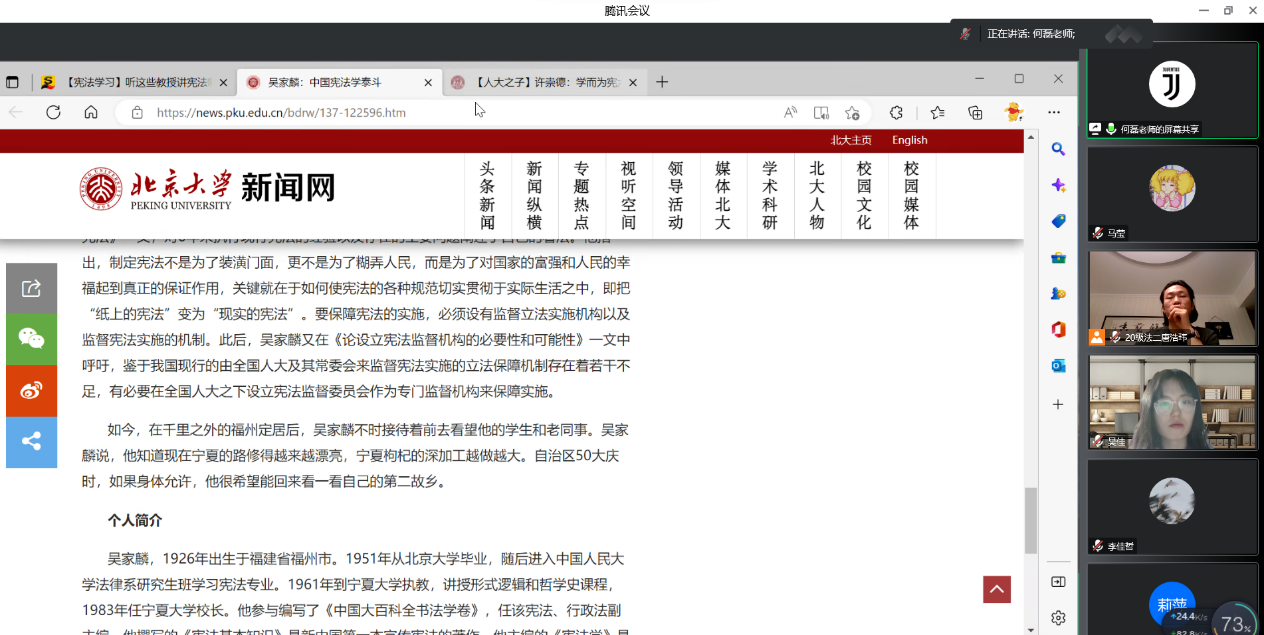Toggle Edge sidebar hide button
The width and height of the screenshot is (1264, 635).
pyautogui.click(x=1058, y=582)
